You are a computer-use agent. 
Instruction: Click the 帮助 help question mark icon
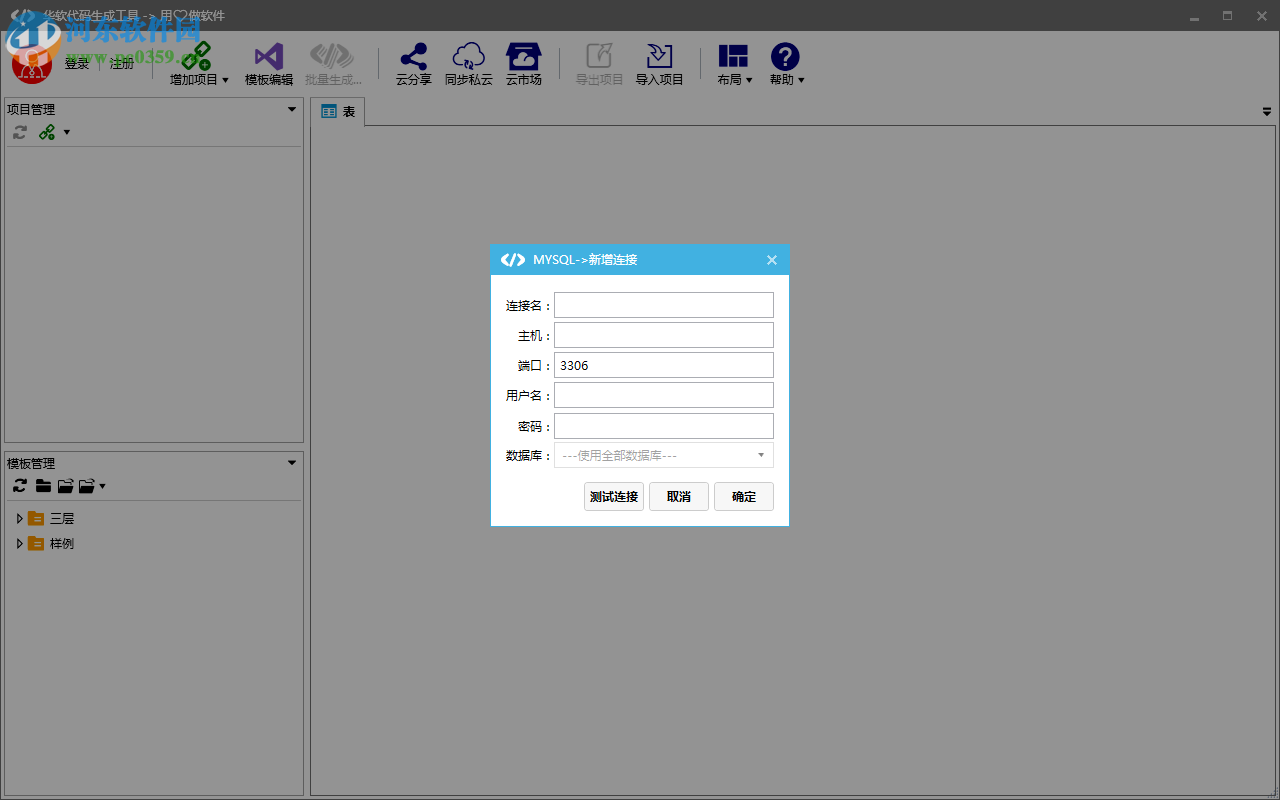pos(785,57)
